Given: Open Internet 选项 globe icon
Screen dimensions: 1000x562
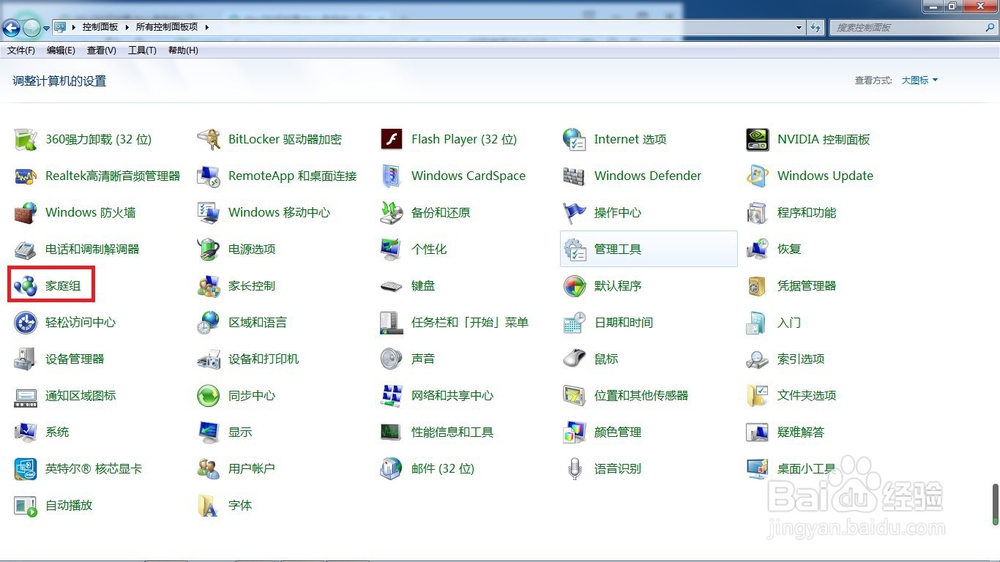Looking at the screenshot, I should [575, 139].
